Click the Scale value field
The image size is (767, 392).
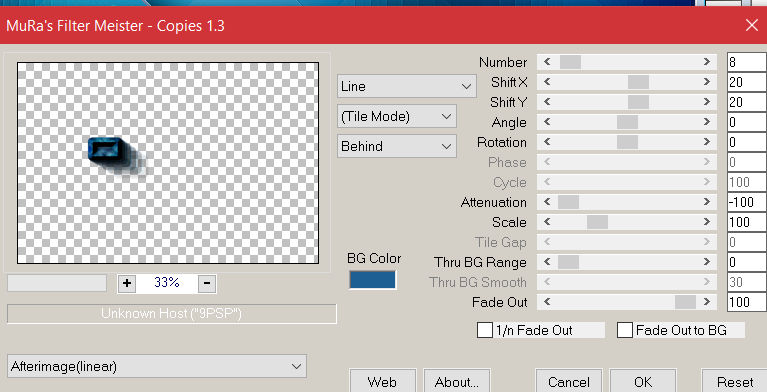747,222
